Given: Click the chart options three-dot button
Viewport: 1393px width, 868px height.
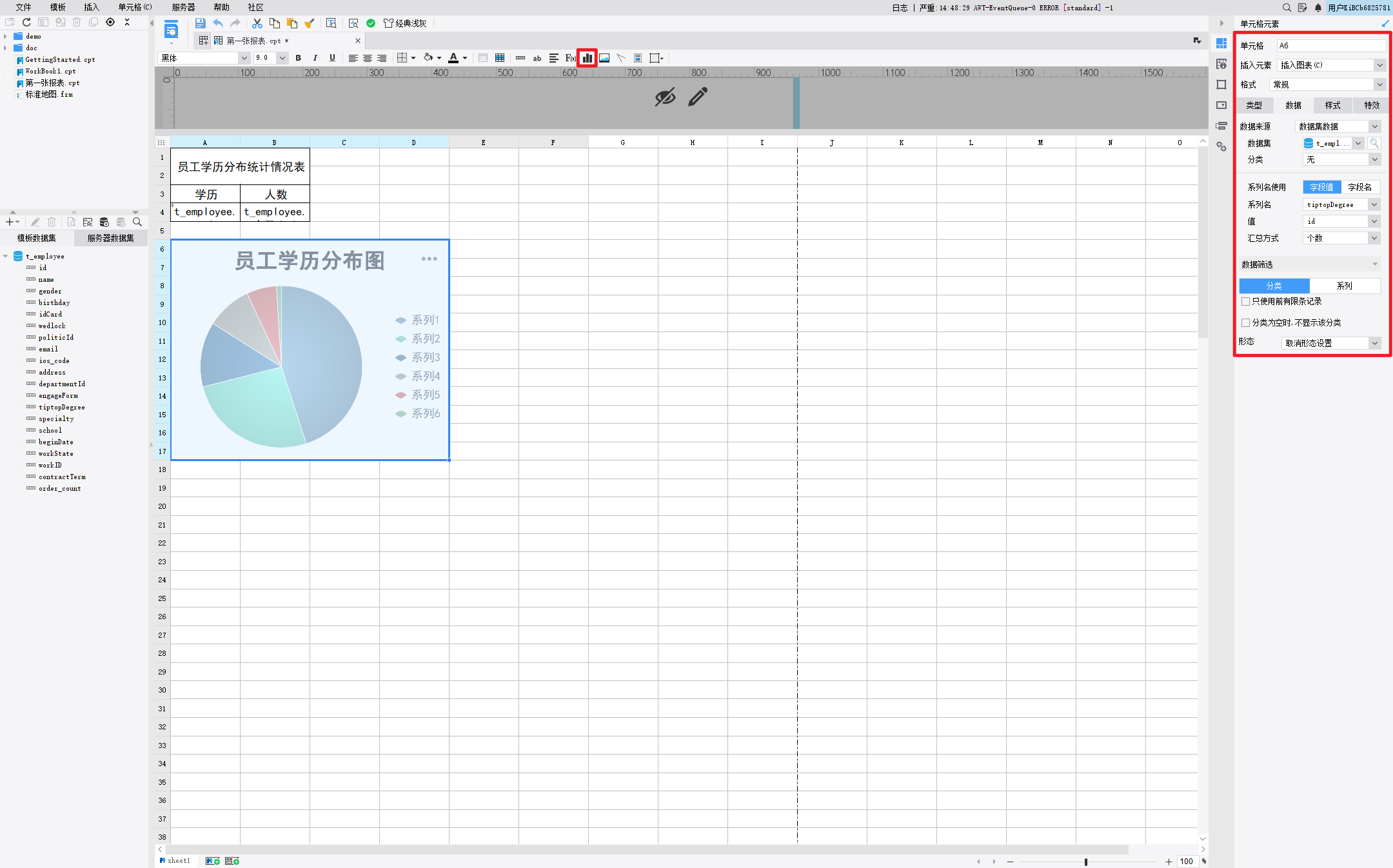Looking at the screenshot, I should [x=429, y=259].
